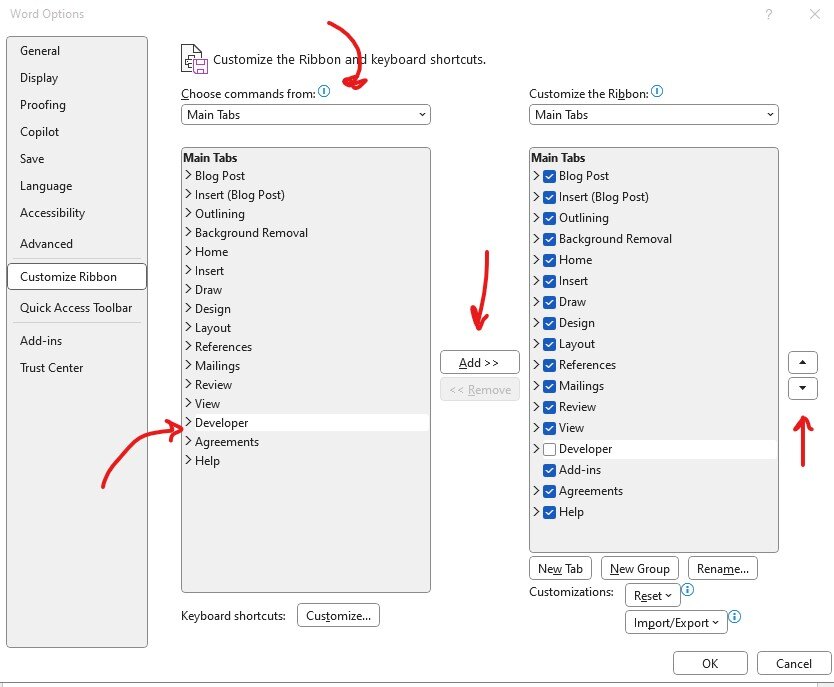Screen dimensions: 834x687
Task: Click the Rename... button
Action: 723,568
